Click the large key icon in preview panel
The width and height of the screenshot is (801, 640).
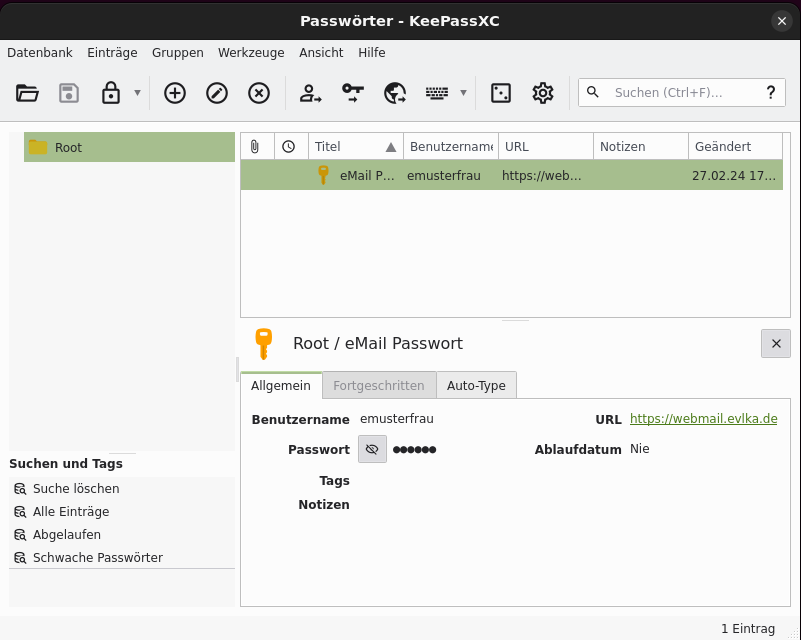click(264, 344)
